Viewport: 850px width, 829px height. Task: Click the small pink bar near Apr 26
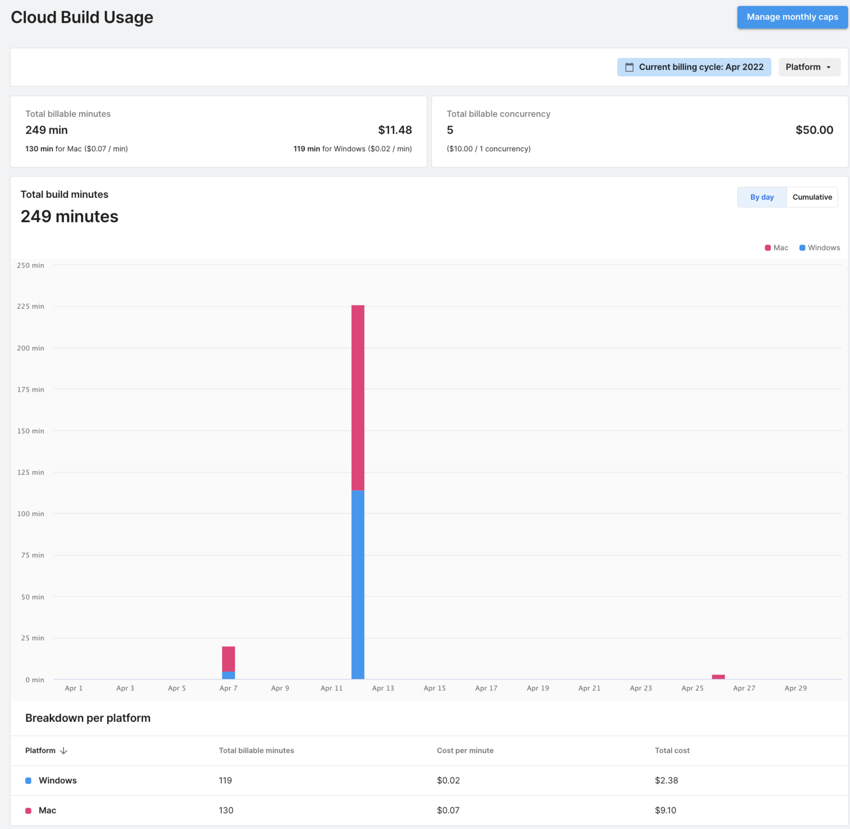718,676
